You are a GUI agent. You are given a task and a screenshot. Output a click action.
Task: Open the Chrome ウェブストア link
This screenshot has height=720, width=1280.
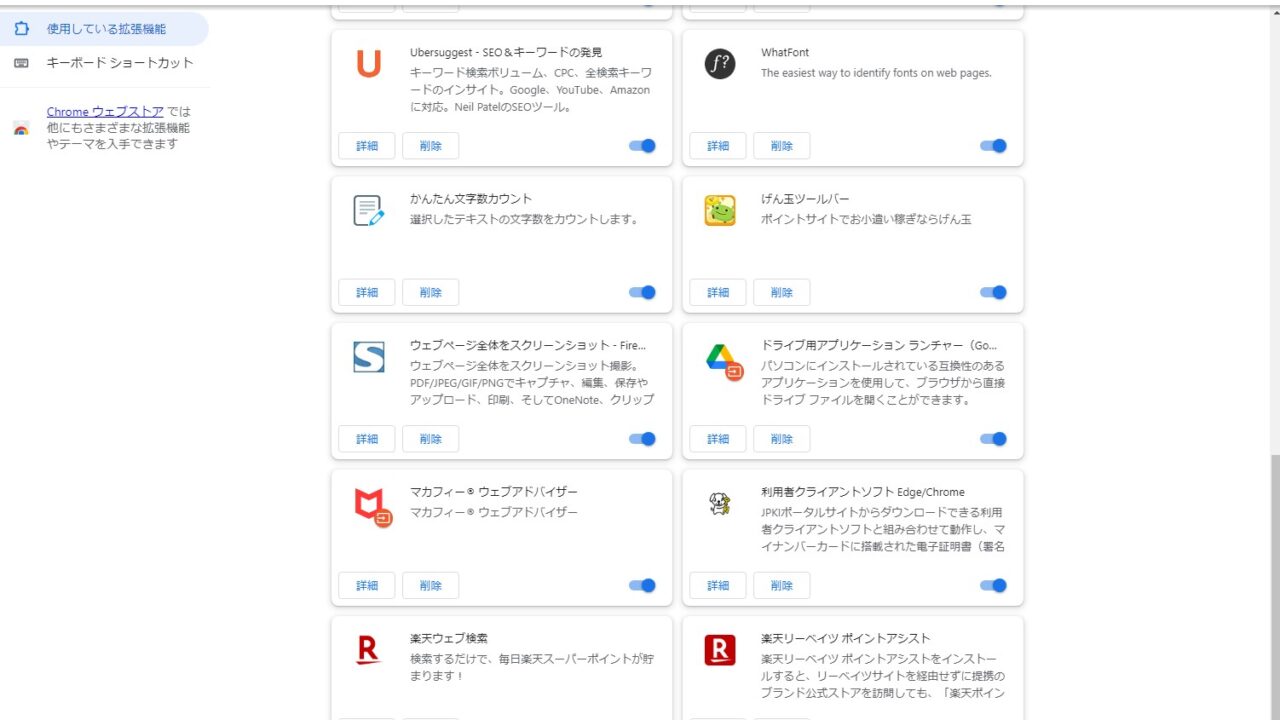pos(105,112)
